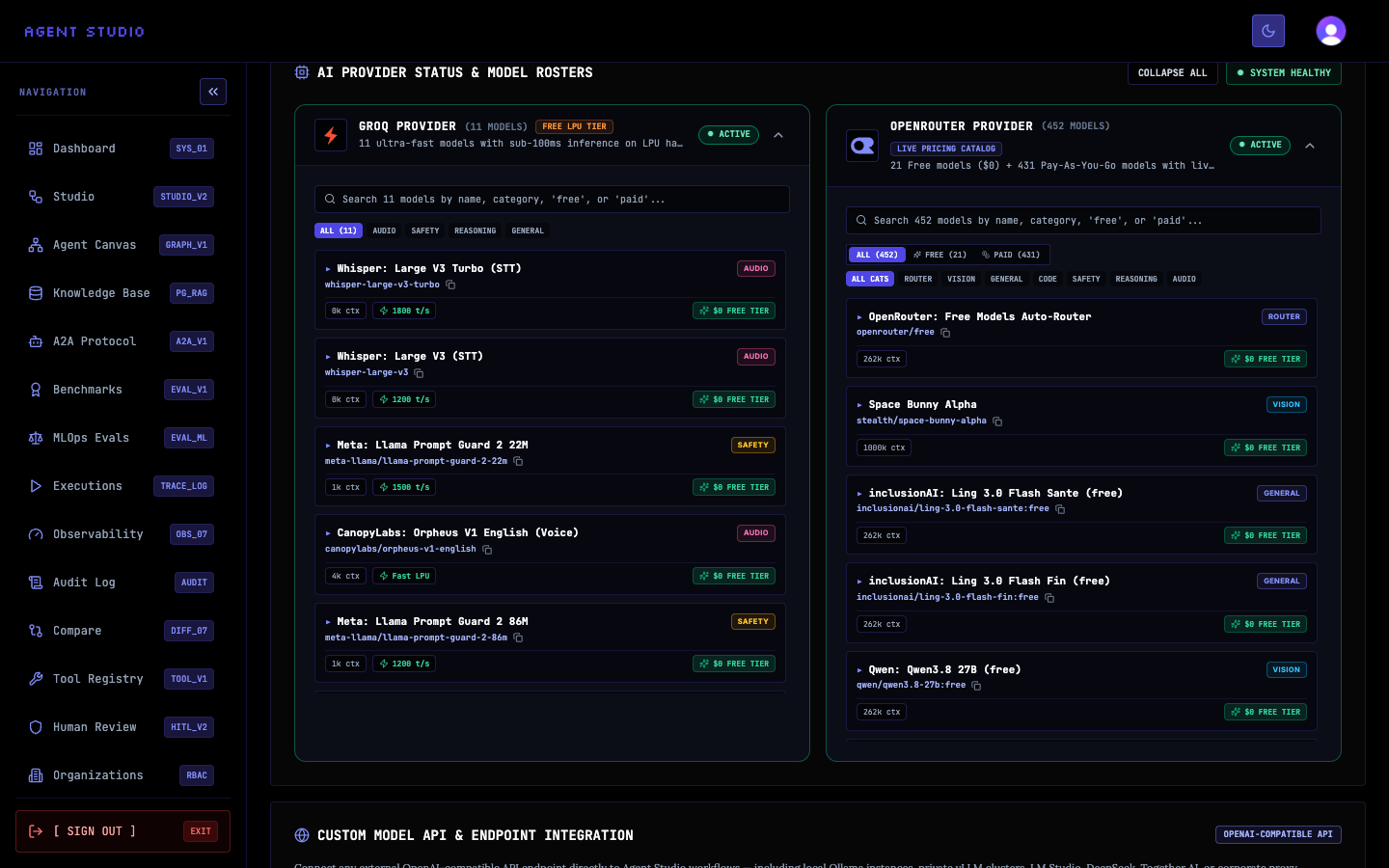This screenshot has width=1389, height=868.
Task: Focus the OpenRouter models search field
Action: 1083,221
